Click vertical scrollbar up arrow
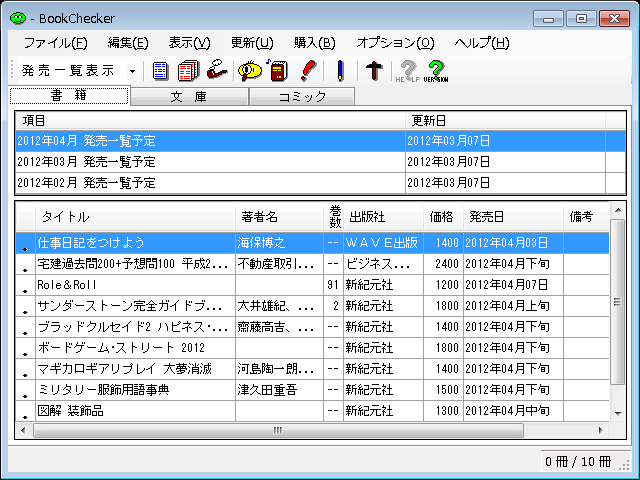 coord(618,210)
